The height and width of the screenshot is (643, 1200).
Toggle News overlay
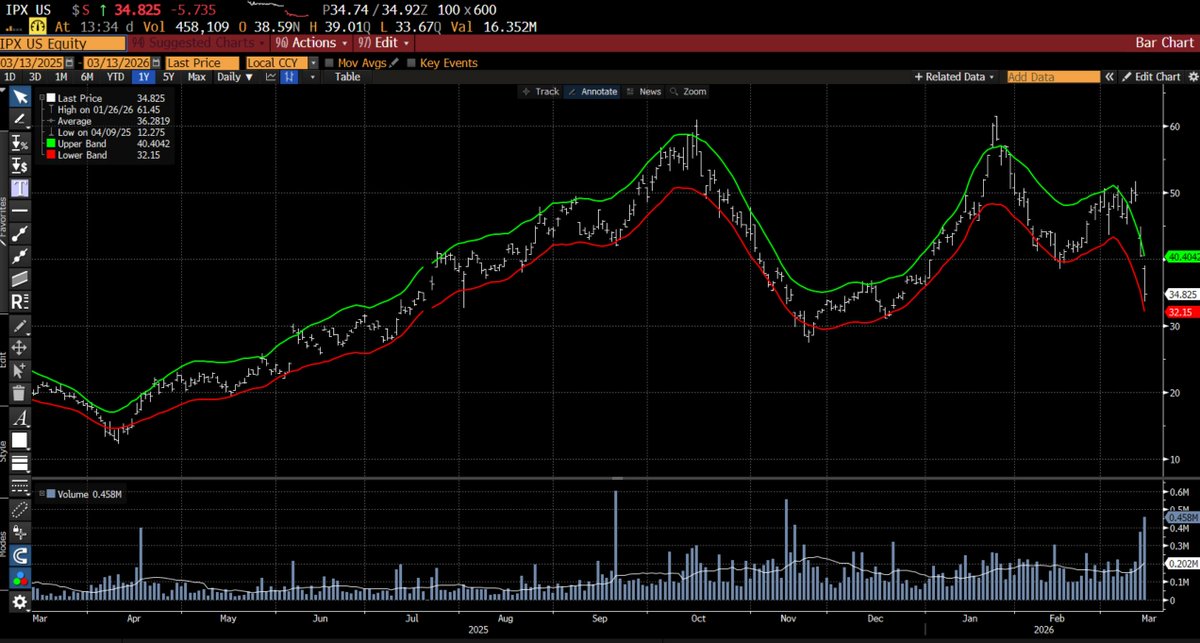(x=644, y=91)
